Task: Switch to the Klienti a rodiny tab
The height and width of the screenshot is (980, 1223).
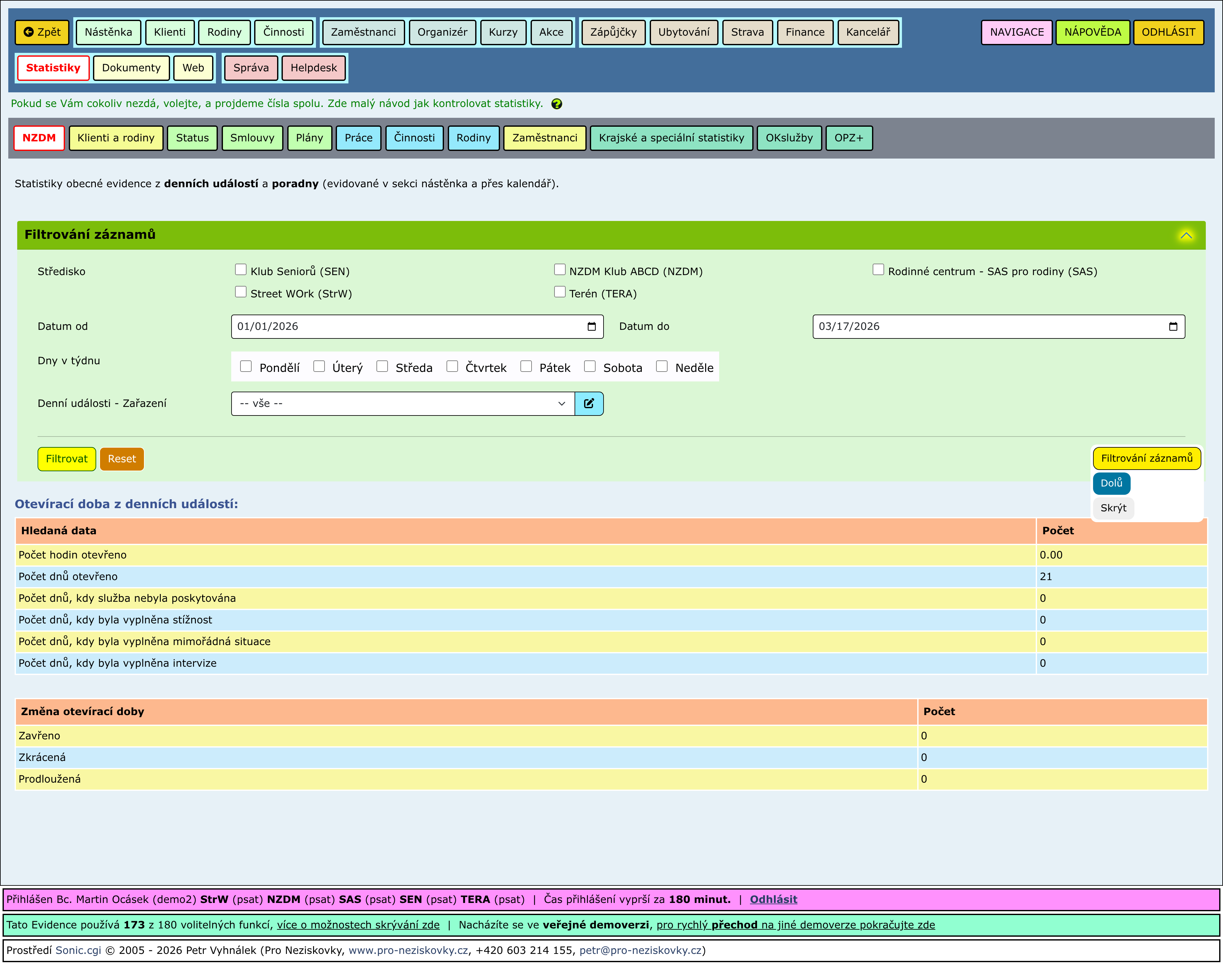Action: 116,138
